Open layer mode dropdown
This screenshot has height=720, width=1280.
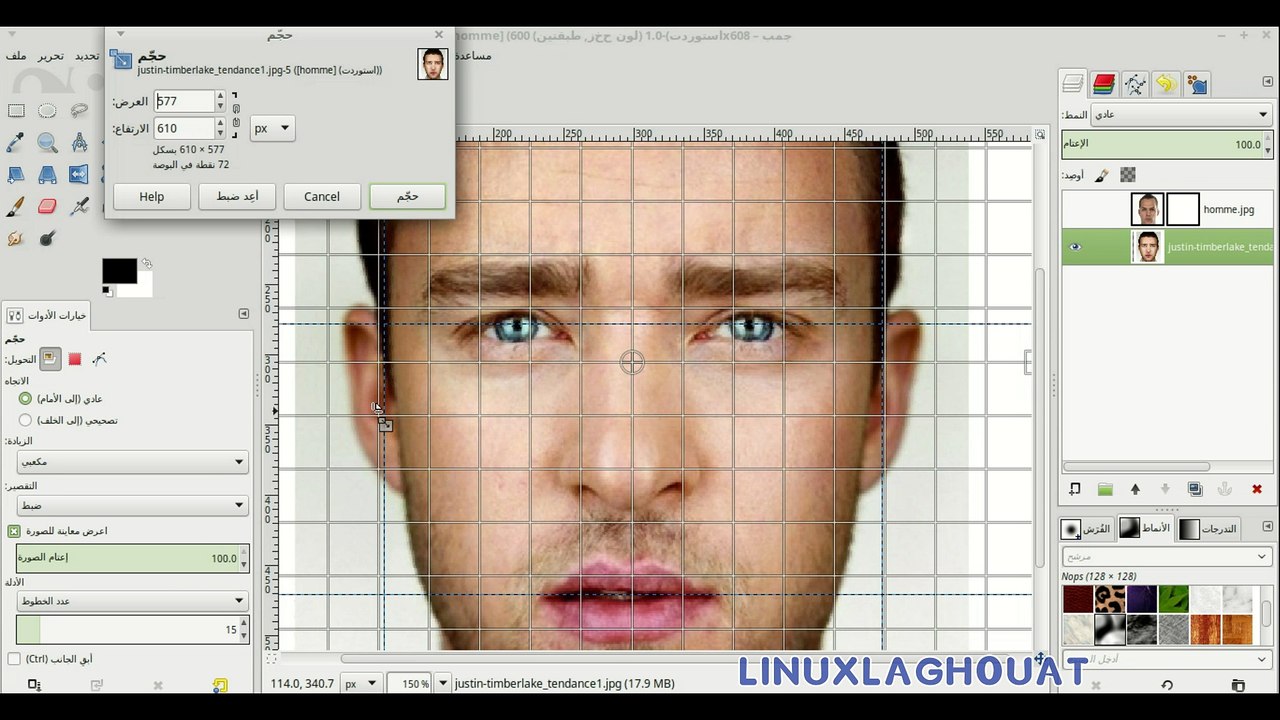click(x=1182, y=115)
